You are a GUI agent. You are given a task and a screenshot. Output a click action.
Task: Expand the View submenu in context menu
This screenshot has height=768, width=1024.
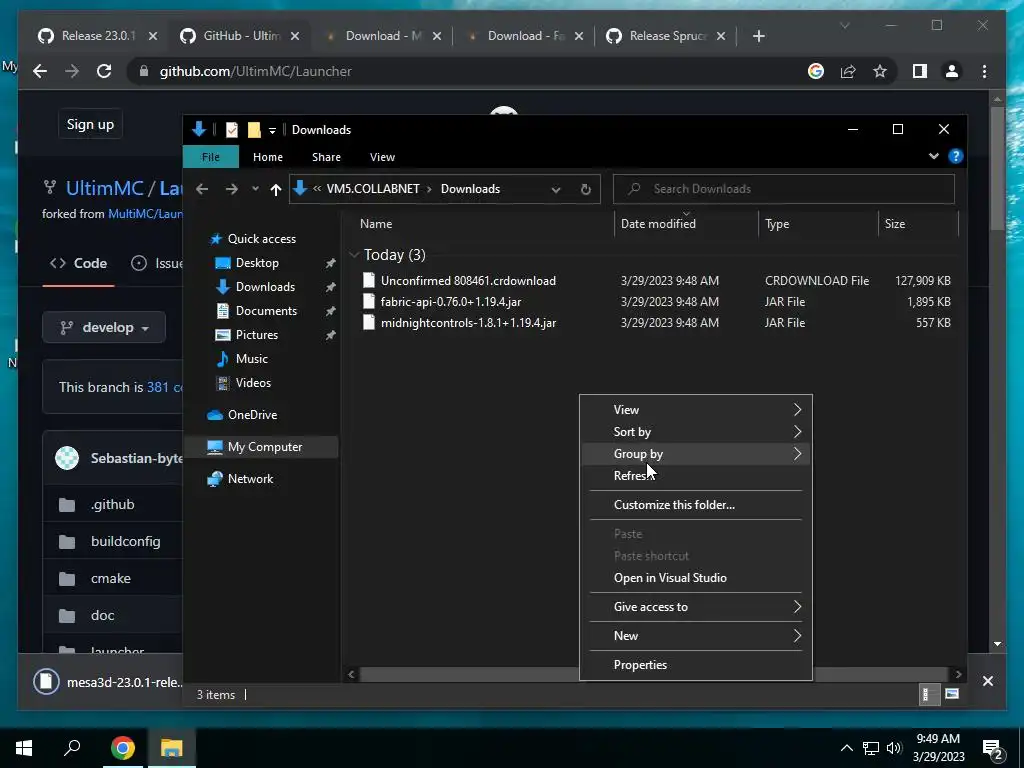[x=696, y=409]
